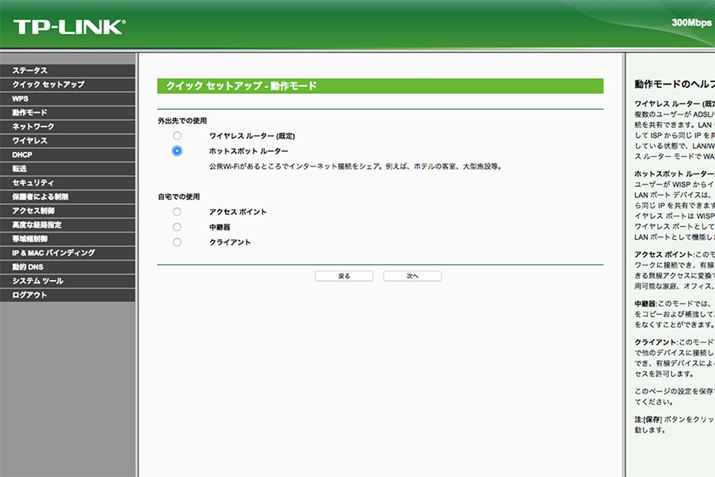Image resolution: width=715 pixels, height=477 pixels.
Task: Click the TP-LINK logo
Action: [68, 27]
